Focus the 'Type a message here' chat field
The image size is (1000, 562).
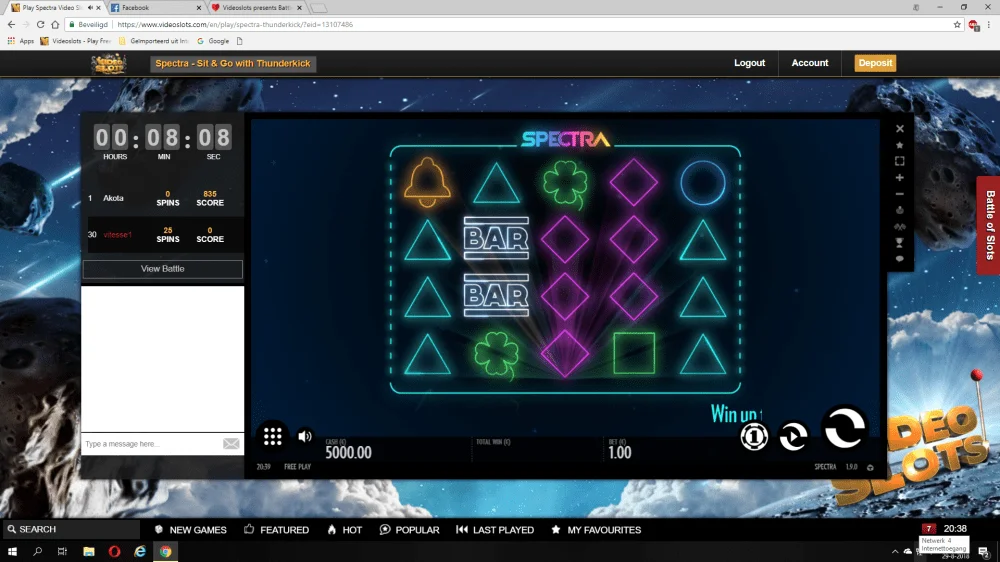pyautogui.click(x=151, y=444)
